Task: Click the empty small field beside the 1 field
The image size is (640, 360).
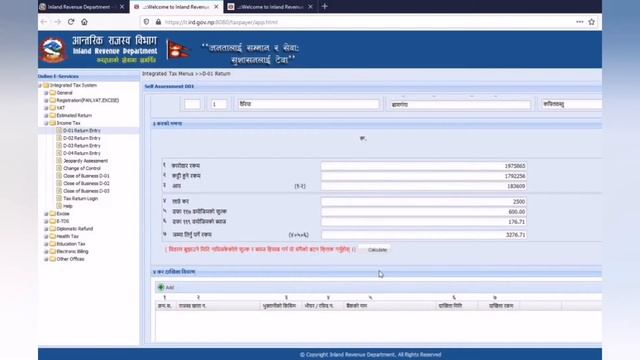Action: [x=192, y=104]
